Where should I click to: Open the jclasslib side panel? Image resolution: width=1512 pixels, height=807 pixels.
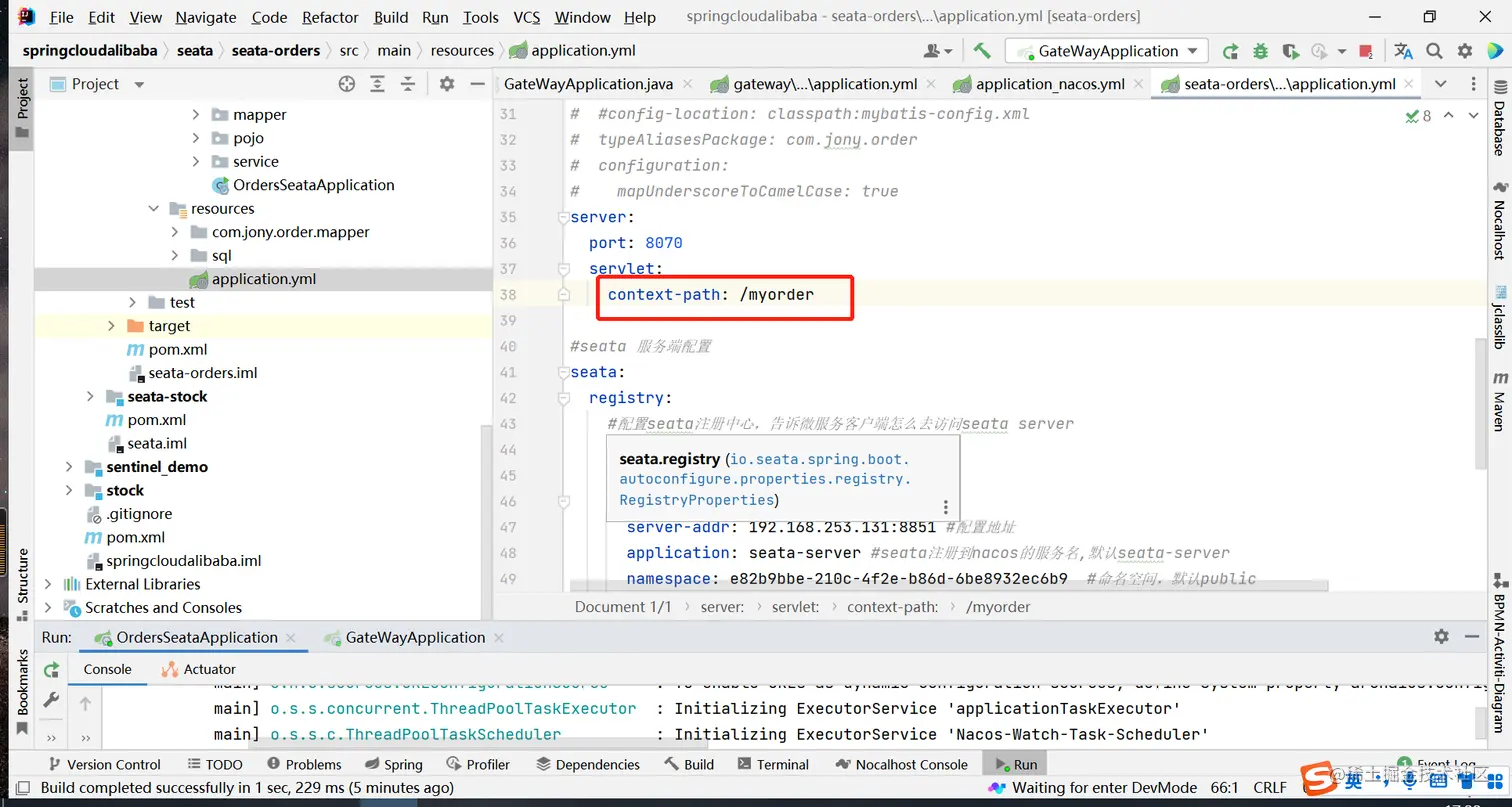[1499, 318]
